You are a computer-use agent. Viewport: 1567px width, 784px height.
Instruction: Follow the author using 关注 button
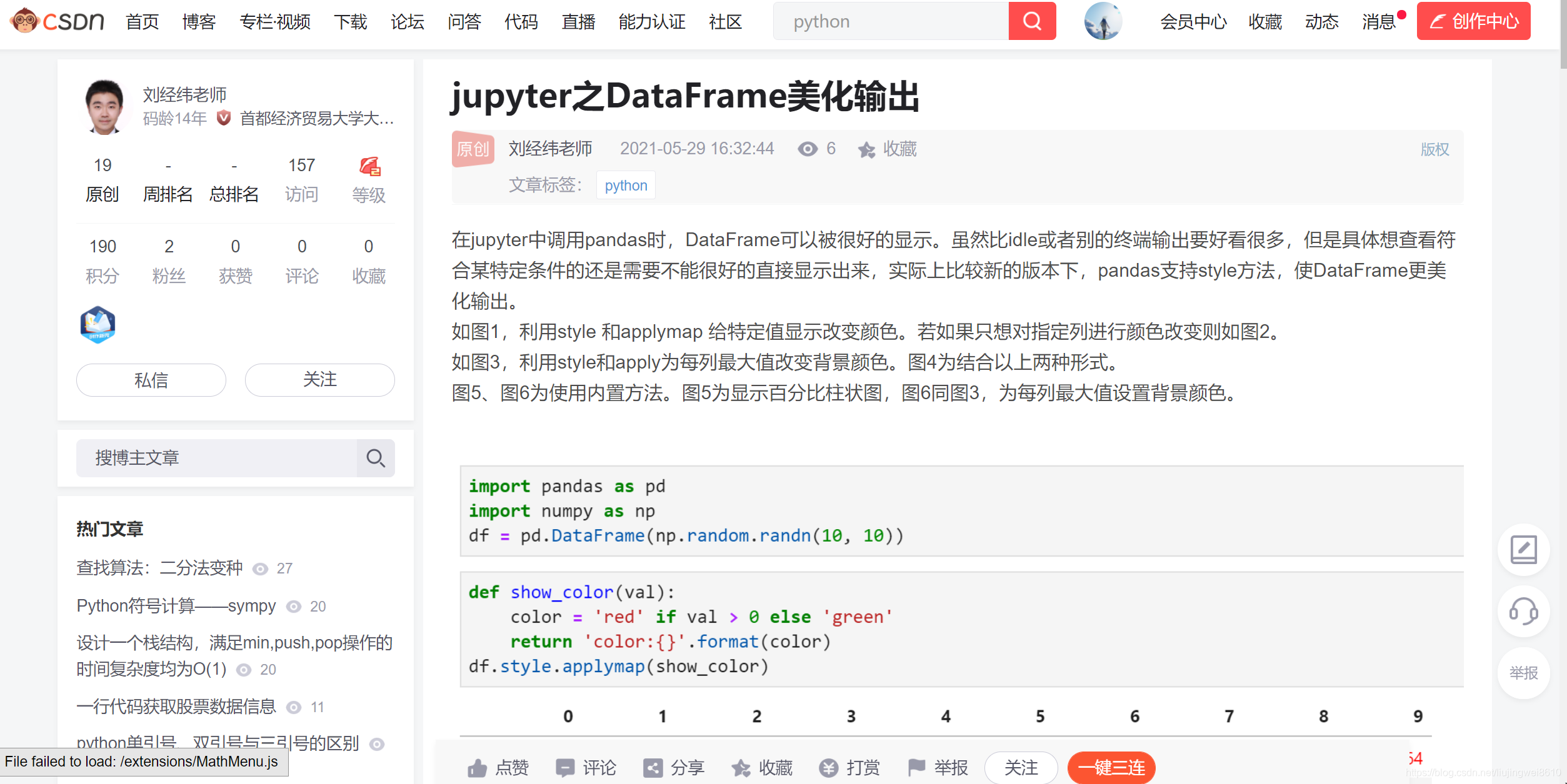pyautogui.click(x=319, y=380)
